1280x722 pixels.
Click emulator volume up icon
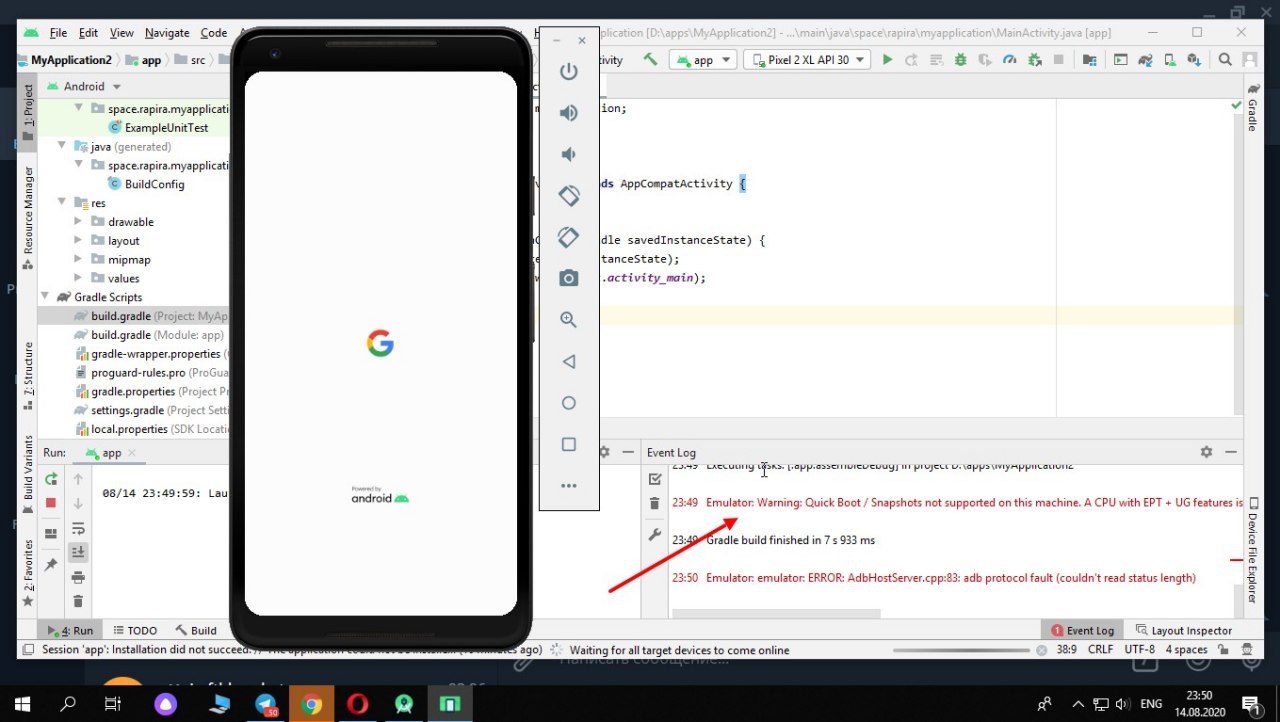coord(569,113)
